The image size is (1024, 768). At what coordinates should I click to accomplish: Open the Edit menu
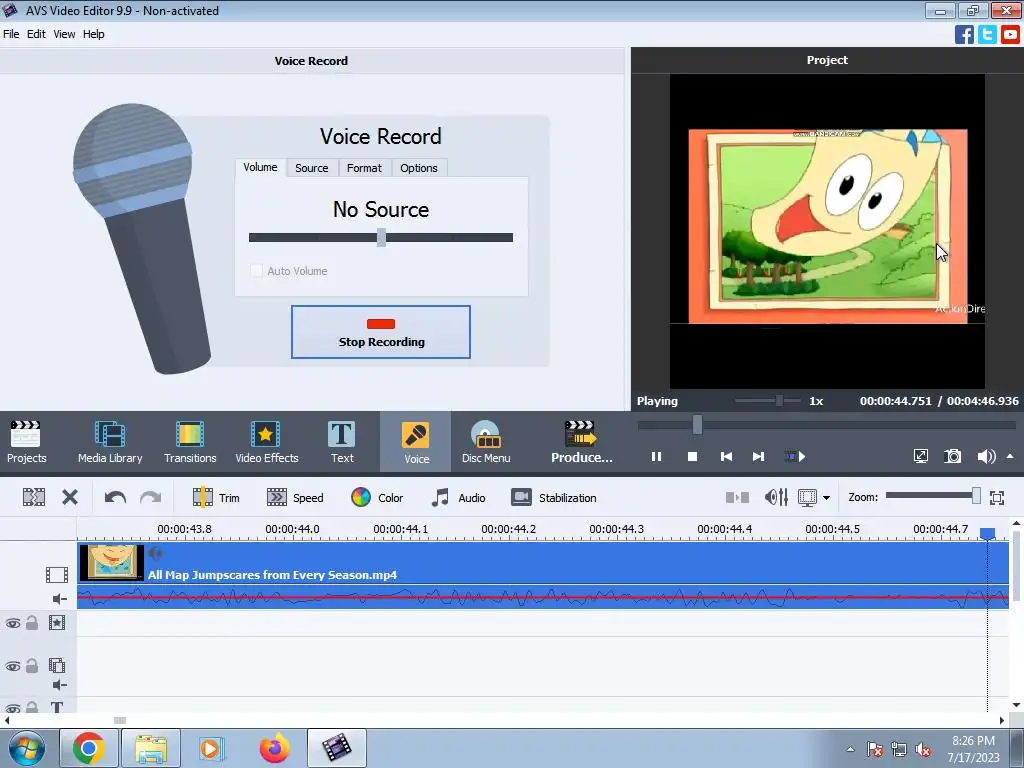[x=36, y=34]
